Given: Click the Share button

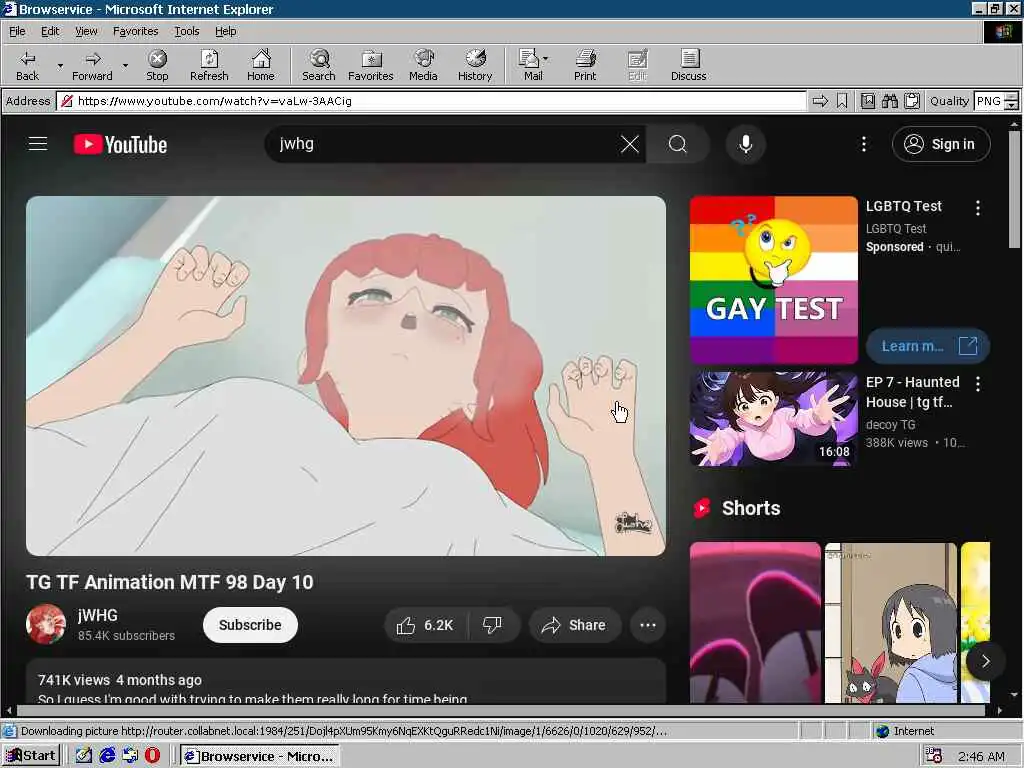Looking at the screenshot, I should (x=574, y=625).
